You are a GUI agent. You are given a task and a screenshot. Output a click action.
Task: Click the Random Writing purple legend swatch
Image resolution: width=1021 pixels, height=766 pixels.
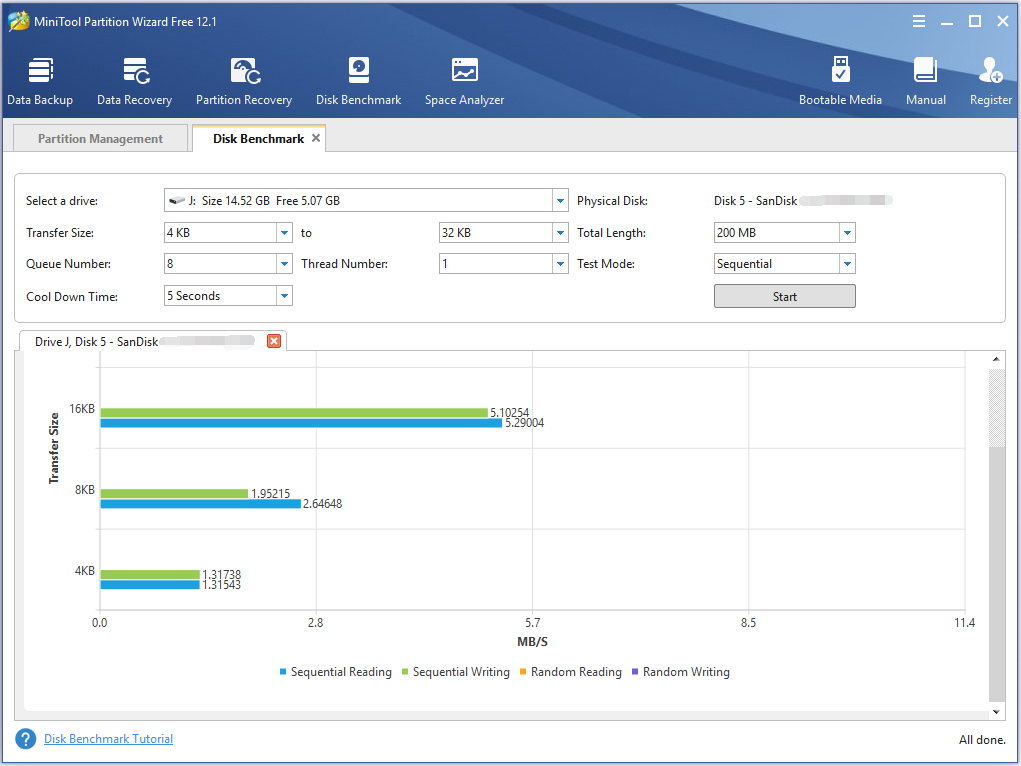tap(635, 672)
